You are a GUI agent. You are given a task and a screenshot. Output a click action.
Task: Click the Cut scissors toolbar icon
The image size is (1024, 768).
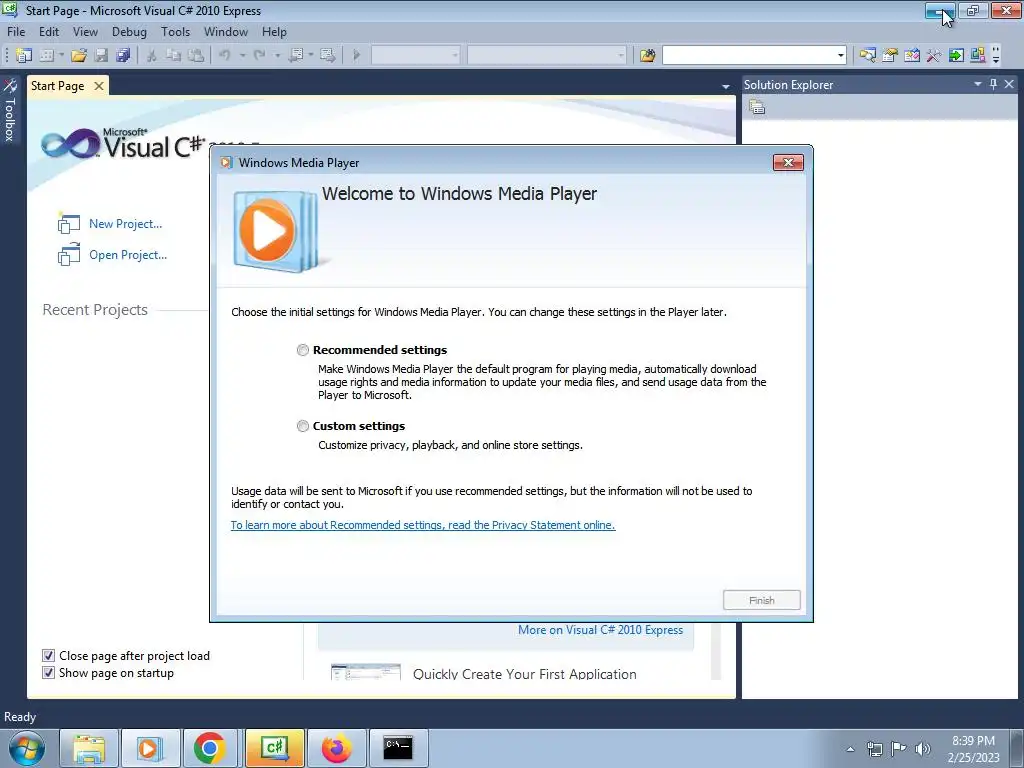coord(152,56)
